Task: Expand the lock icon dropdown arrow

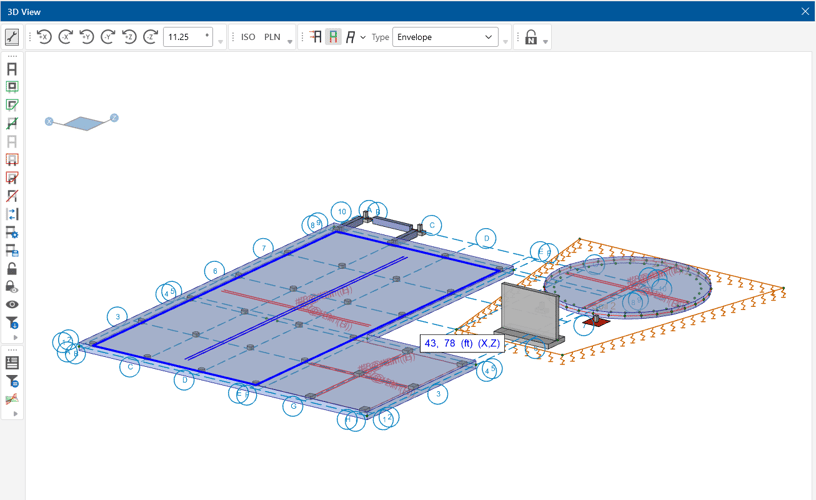Action: tap(545, 41)
